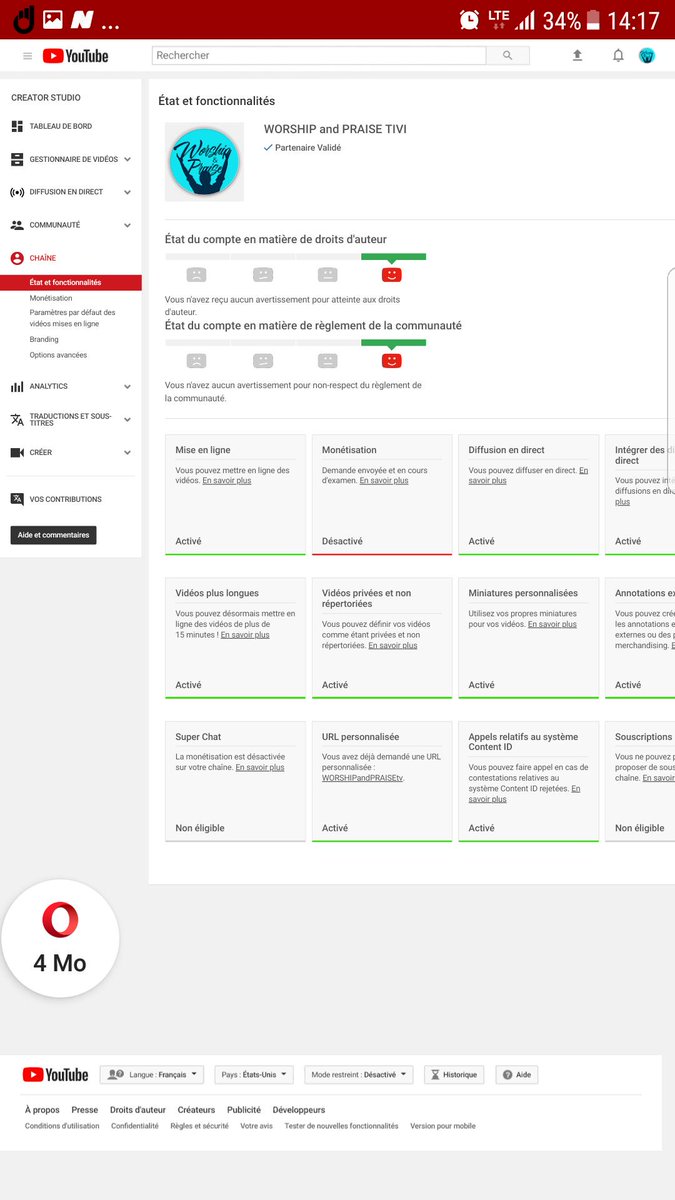The width and height of the screenshot is (675, 1200).
Task: Click the Diffusion en direct broadcast icon
Action: 17,192
